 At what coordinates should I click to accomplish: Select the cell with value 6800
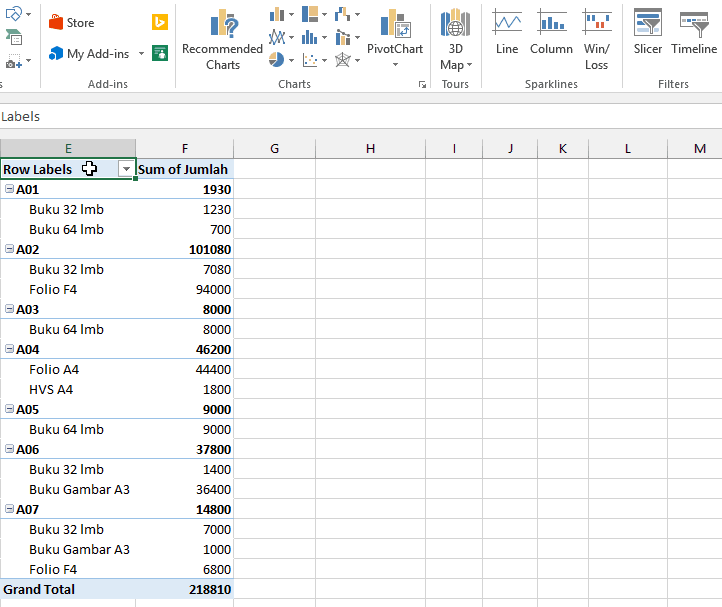click(x=185, y=569)
